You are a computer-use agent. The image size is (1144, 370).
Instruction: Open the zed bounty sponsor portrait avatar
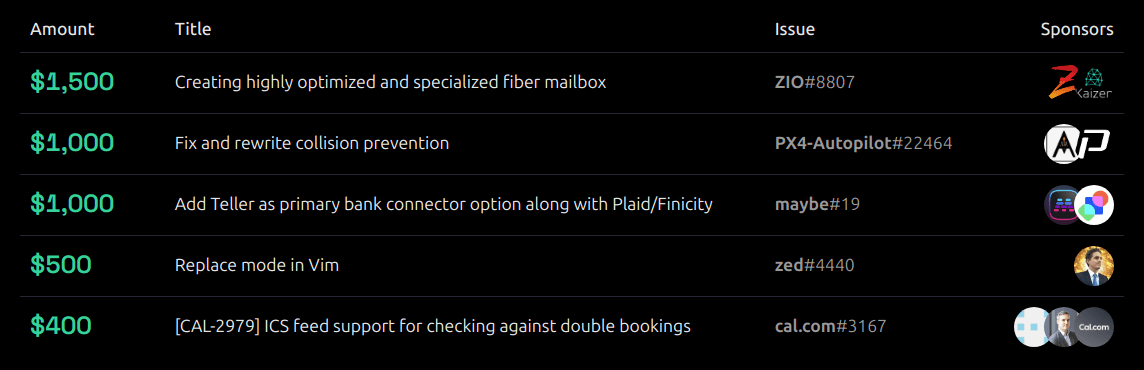pyautogui.click(x=1094, y=266)
